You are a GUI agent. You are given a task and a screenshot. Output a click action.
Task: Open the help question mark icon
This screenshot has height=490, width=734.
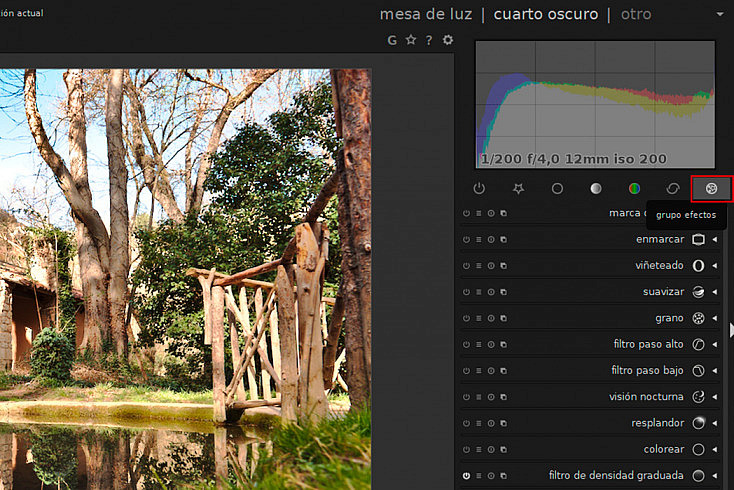click(x=429, y=41)
